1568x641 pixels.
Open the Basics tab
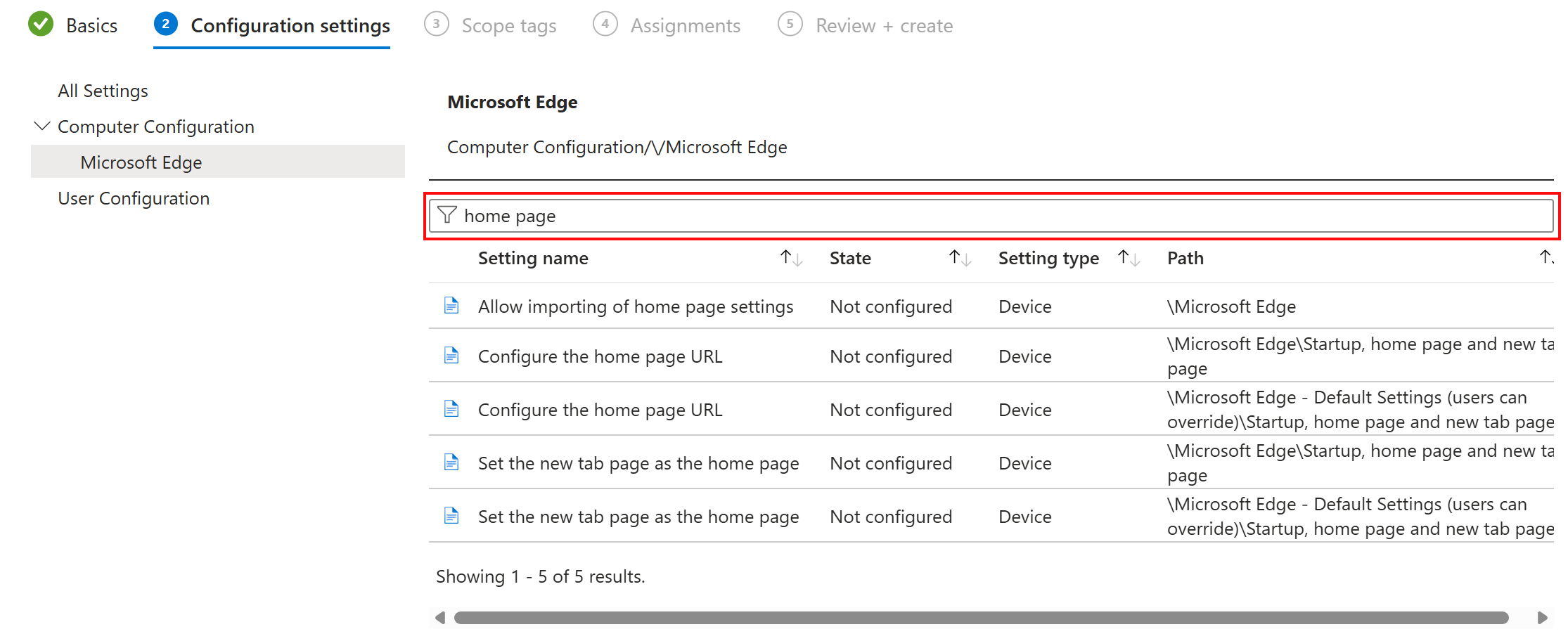coord(91,25)
